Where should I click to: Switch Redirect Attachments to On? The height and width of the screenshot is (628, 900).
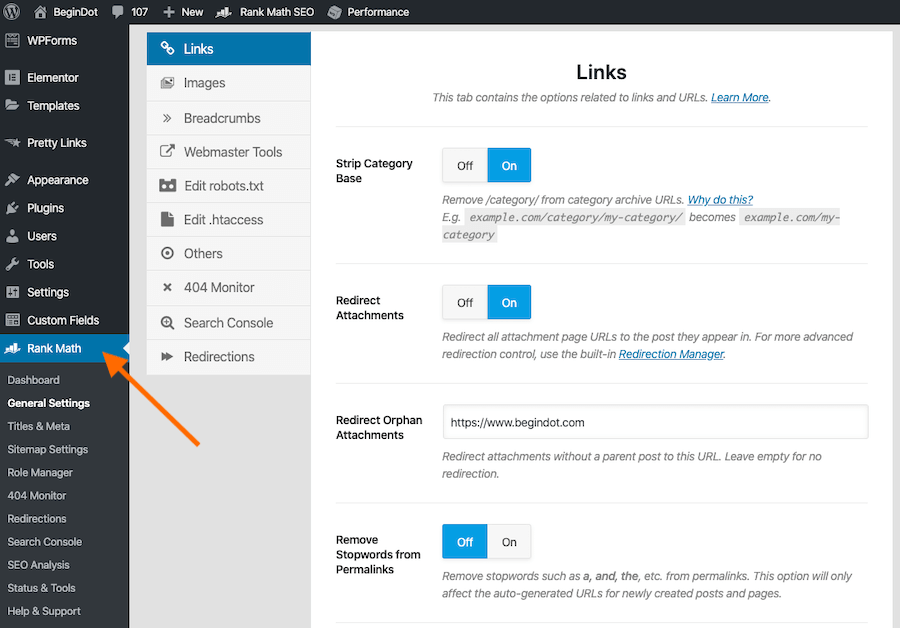[509, 303]
